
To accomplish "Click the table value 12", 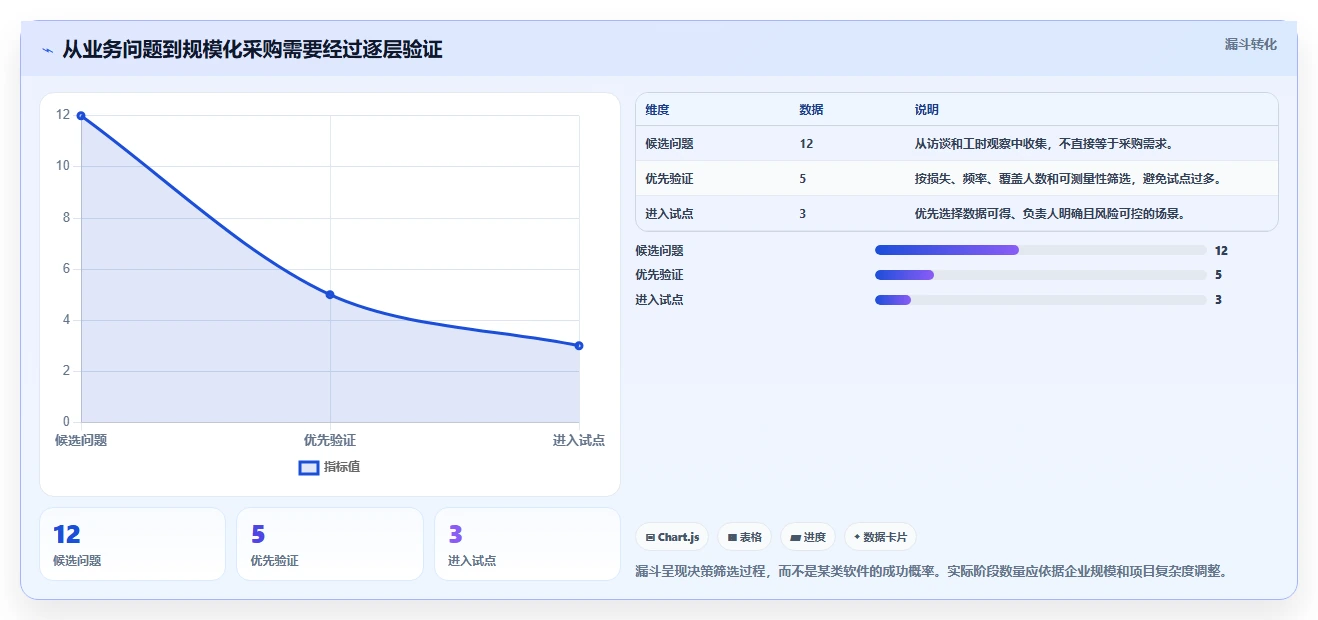I will click(x=806, y=144).
